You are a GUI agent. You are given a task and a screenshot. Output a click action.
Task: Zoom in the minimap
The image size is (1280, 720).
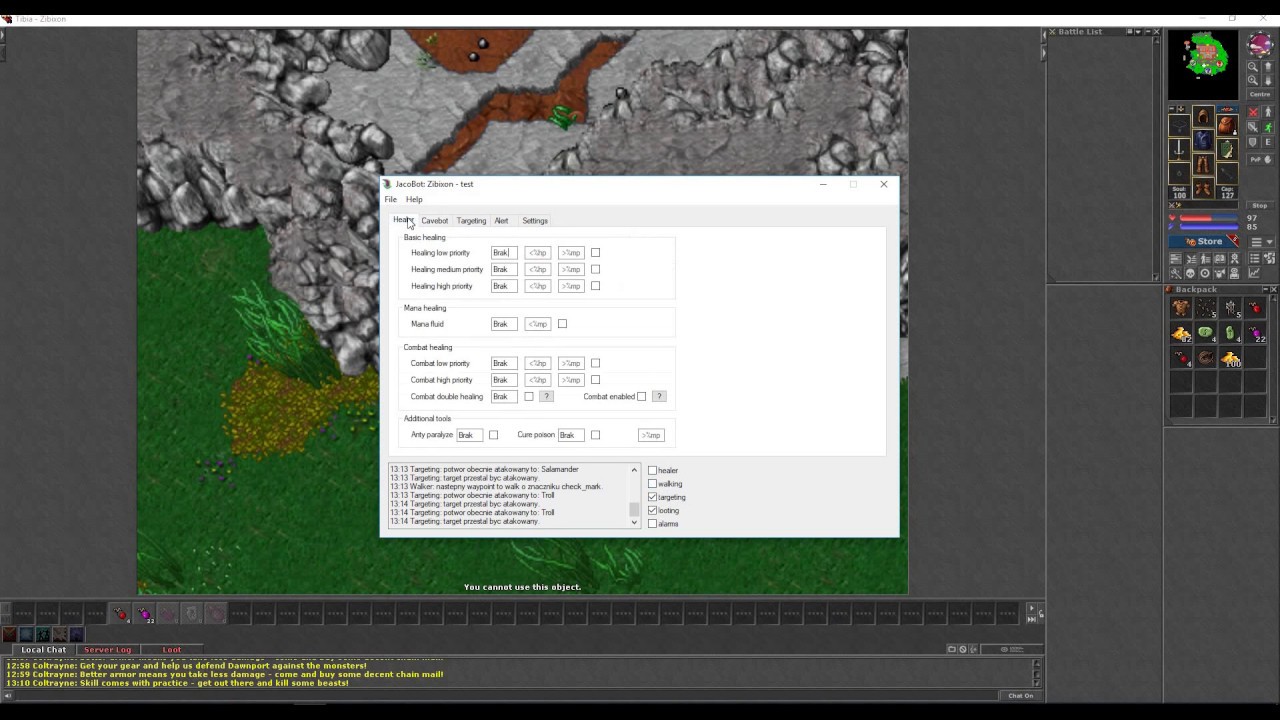(1253, 81)
